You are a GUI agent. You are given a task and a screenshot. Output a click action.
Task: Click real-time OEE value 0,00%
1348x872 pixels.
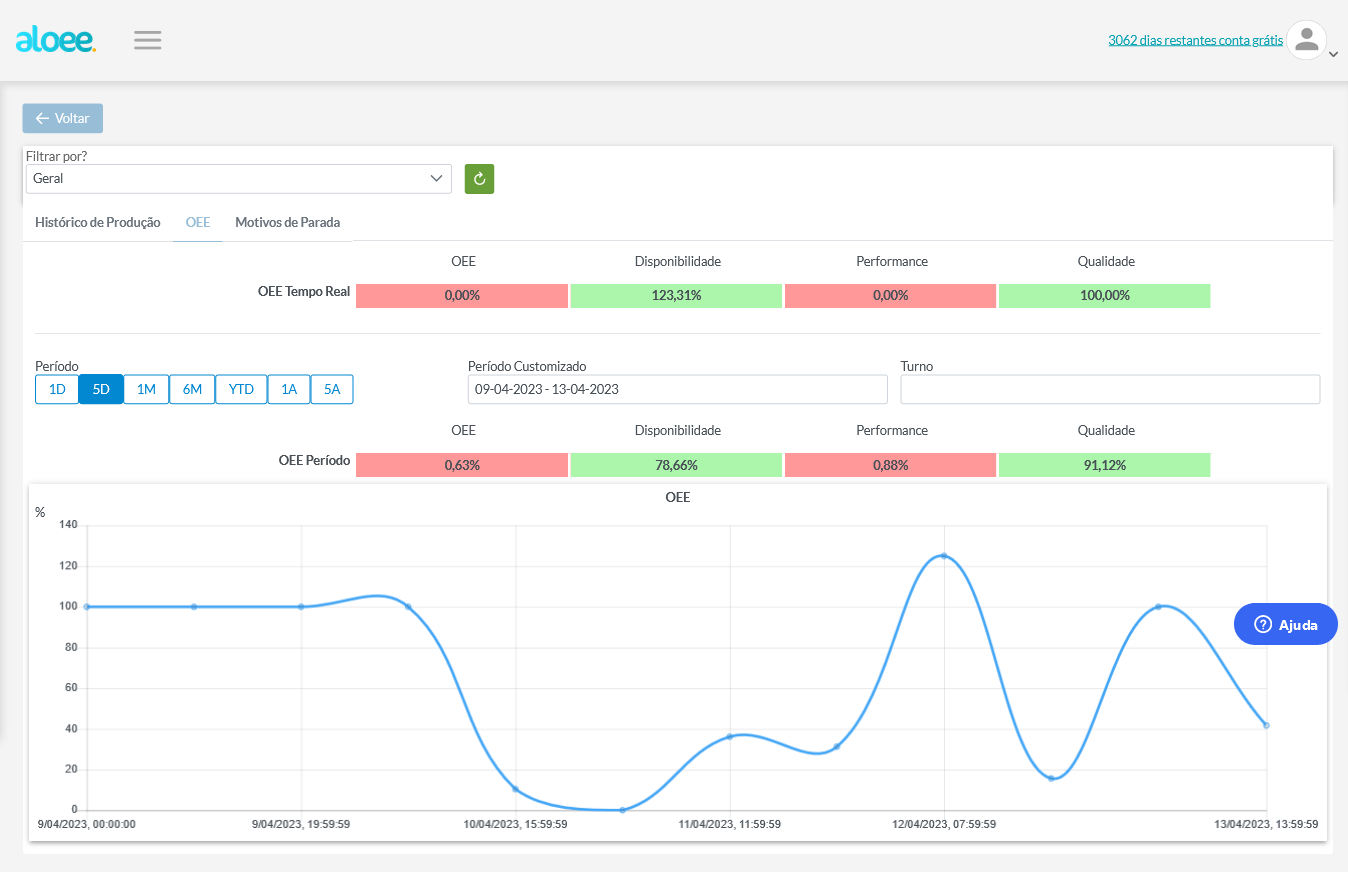[x=462, y=296]
